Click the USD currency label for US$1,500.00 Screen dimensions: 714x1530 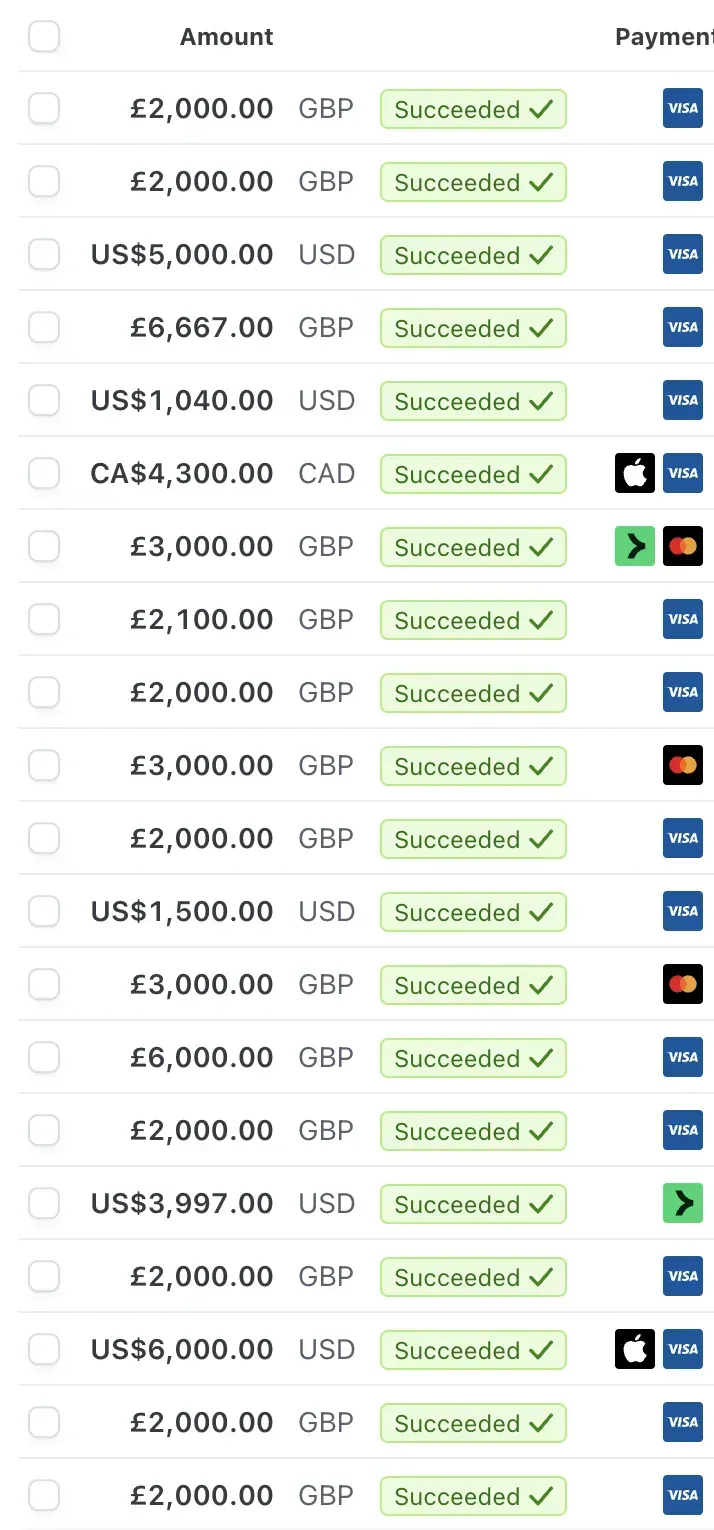click(x=327, y=911)
